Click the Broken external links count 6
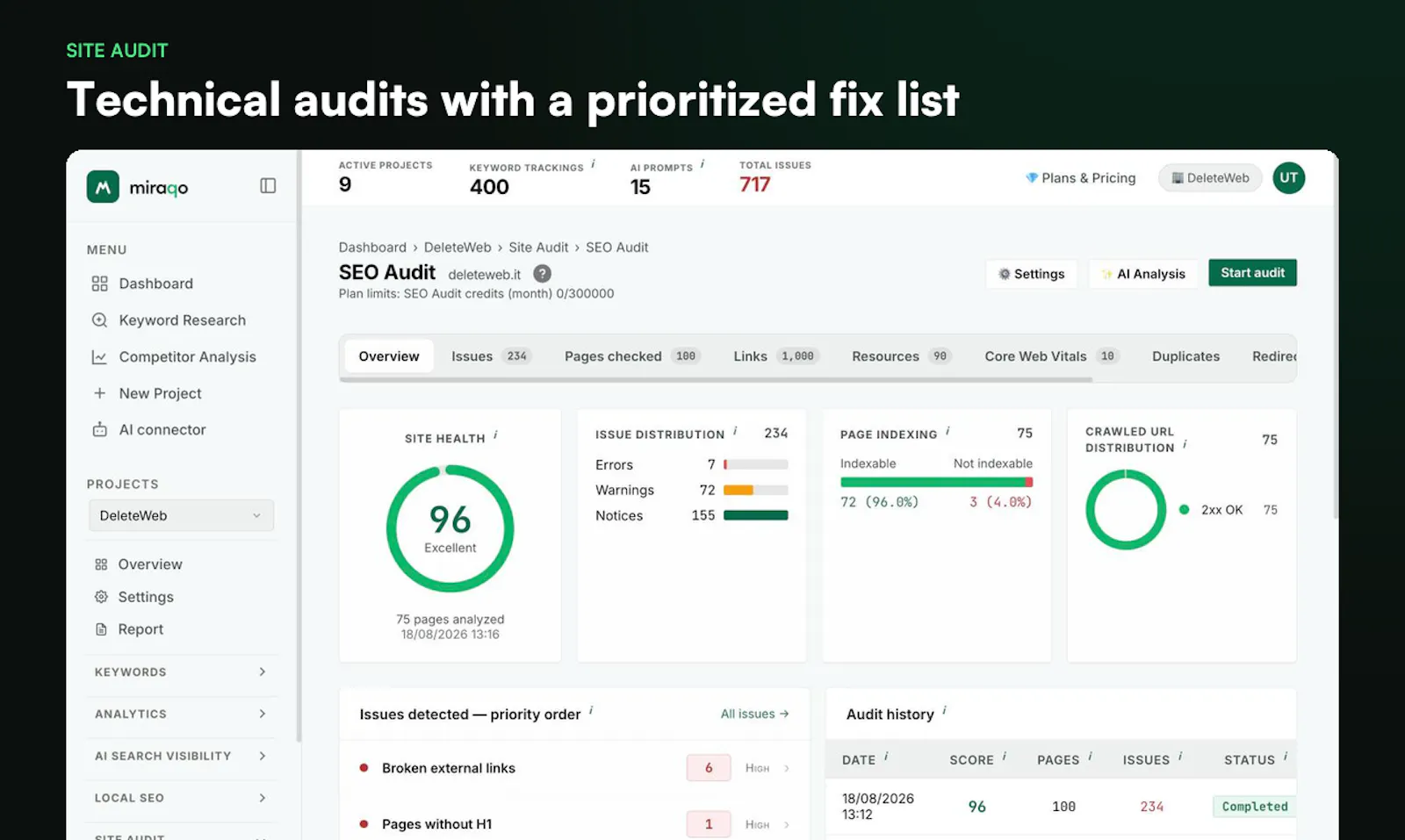1405x840 pixels. tap(709, 768)
